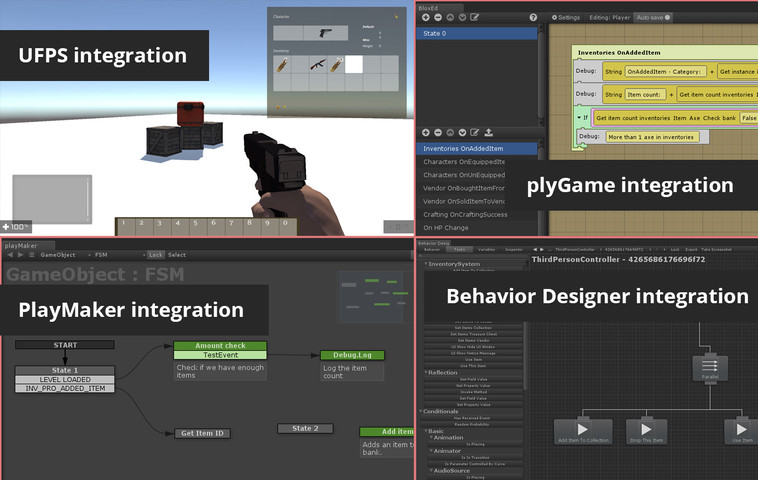This screenshot has width=758, height=480.
Task: Select the START node in playMaker graph
Action: pos(65,345)
